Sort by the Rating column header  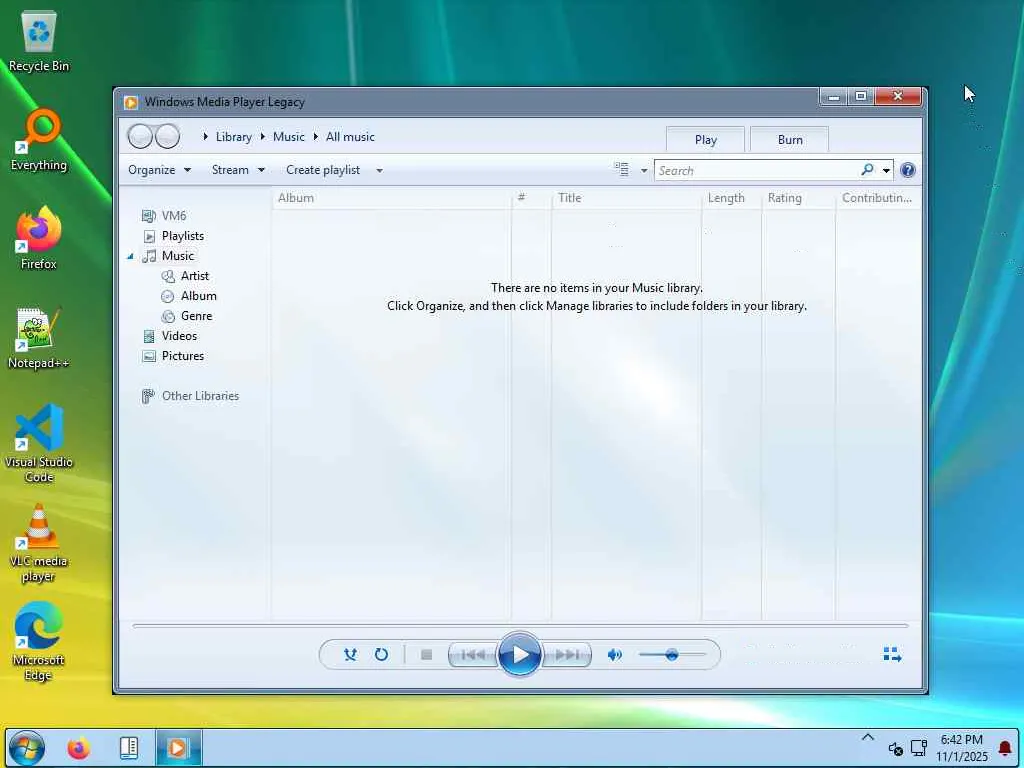(798, 198)
